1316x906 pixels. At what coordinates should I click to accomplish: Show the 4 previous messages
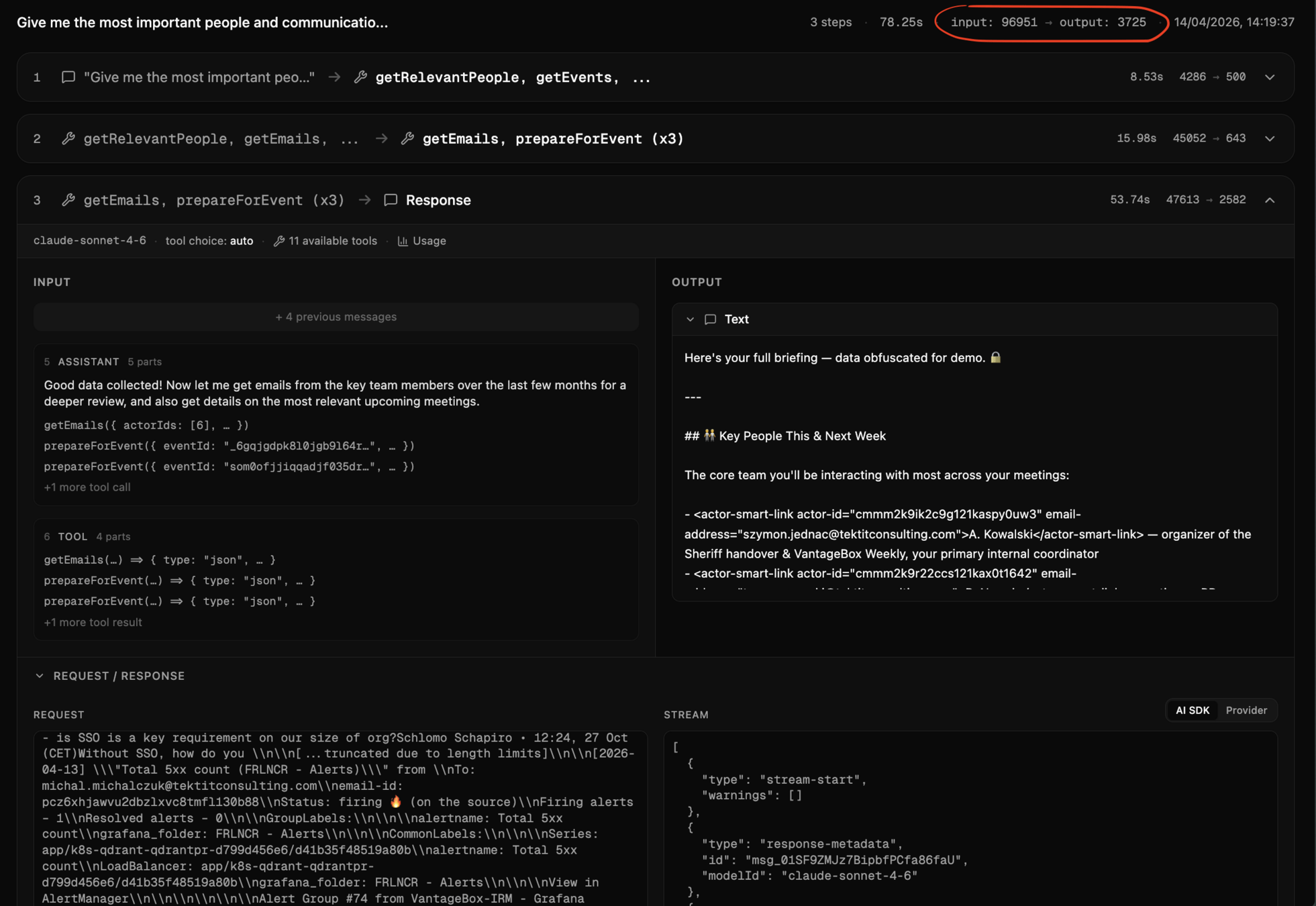tap(336, 317)
